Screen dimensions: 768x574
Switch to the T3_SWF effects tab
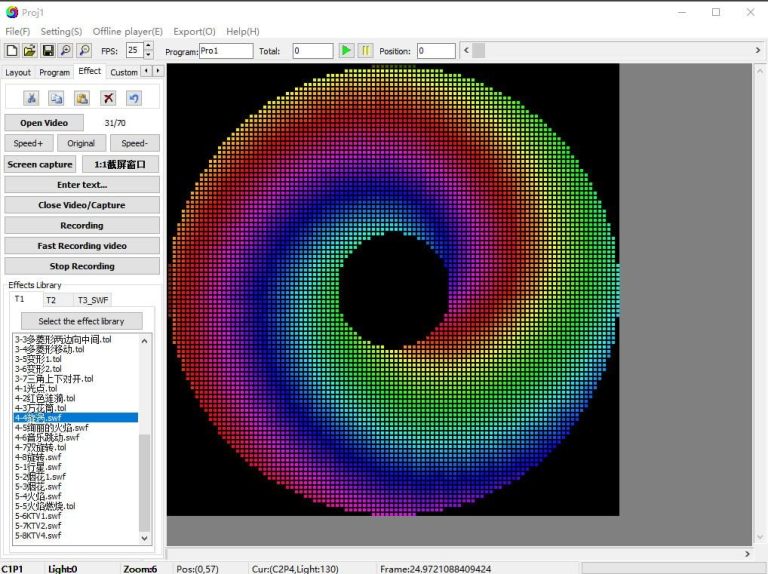(x=93, y=300)
